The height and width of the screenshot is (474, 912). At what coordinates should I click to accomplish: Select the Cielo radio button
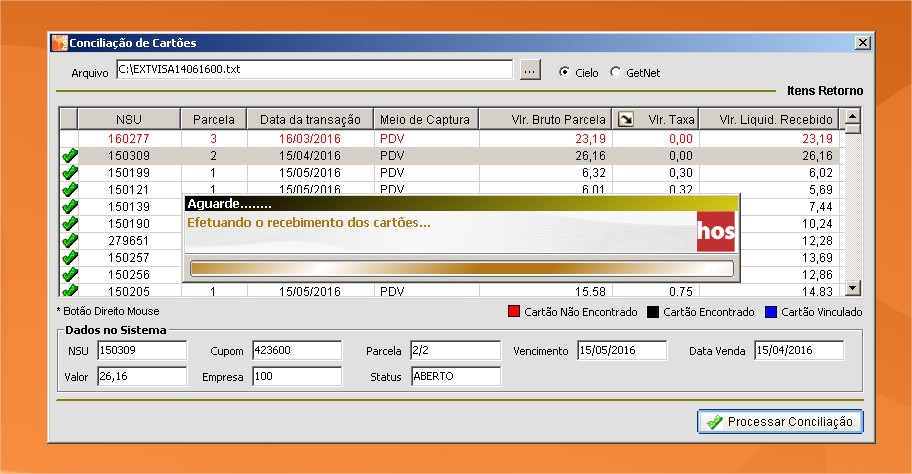[x=564, y=73]
